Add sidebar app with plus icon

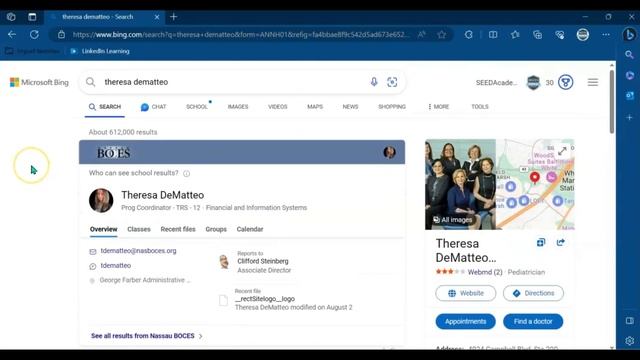(629, 118)
